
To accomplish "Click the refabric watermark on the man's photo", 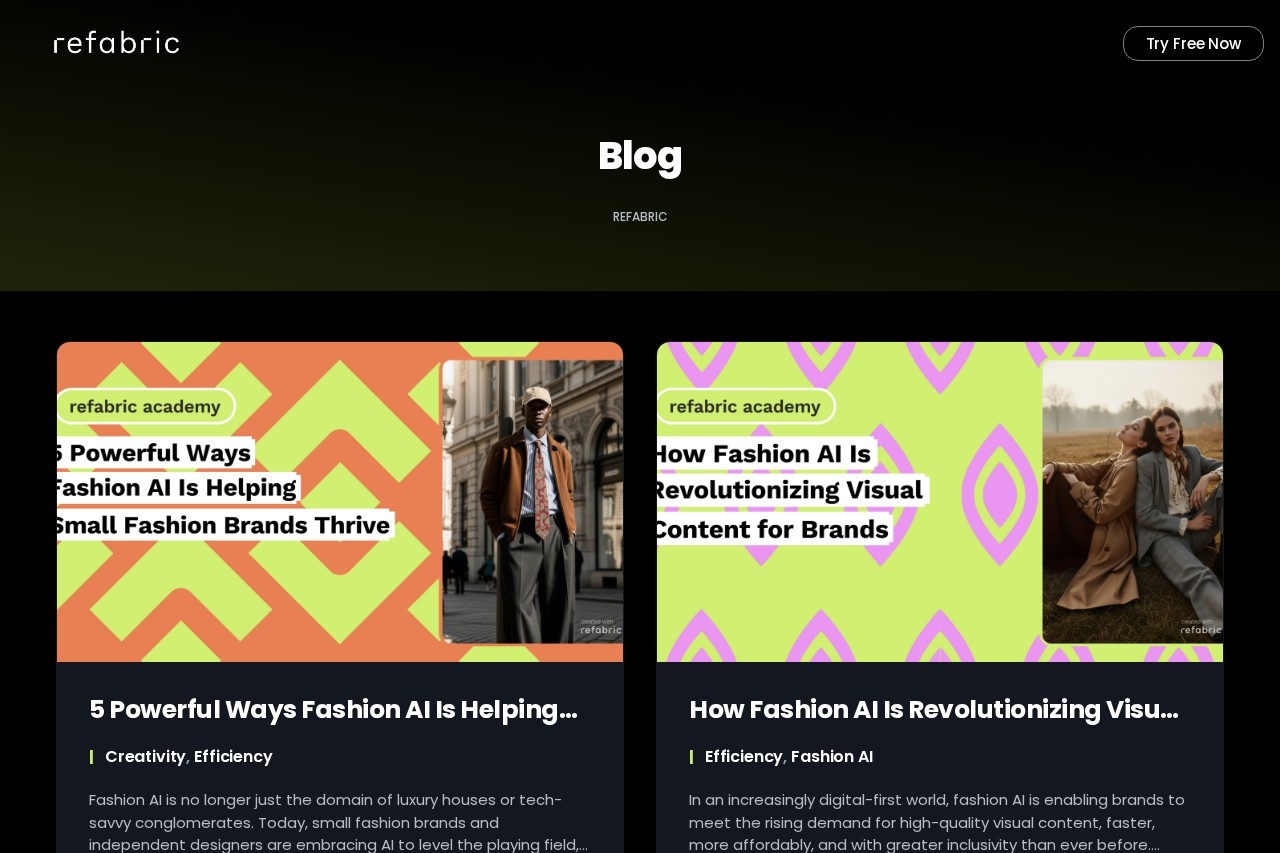I will click(600, 627).
